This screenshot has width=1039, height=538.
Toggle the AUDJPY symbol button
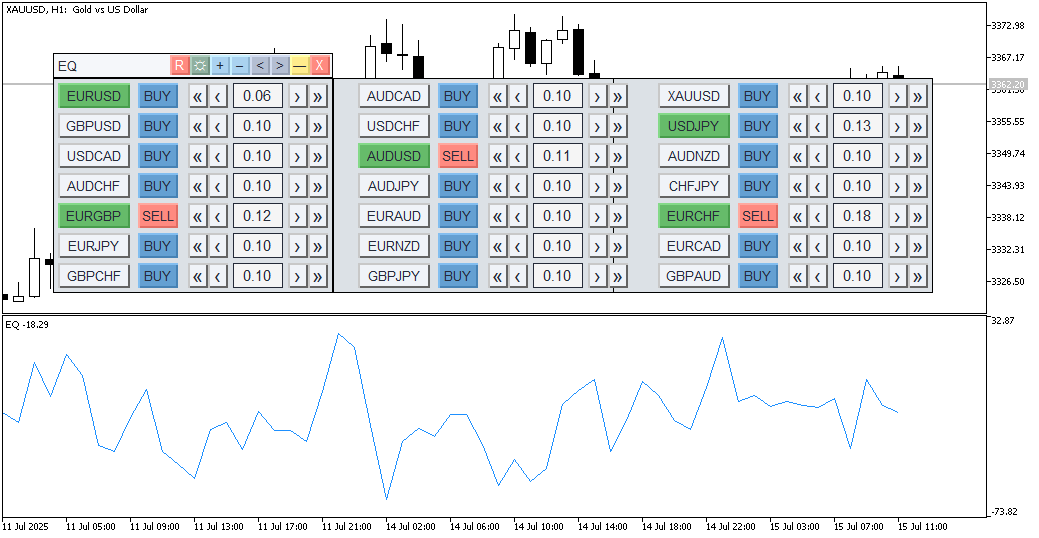click(394, 186)
